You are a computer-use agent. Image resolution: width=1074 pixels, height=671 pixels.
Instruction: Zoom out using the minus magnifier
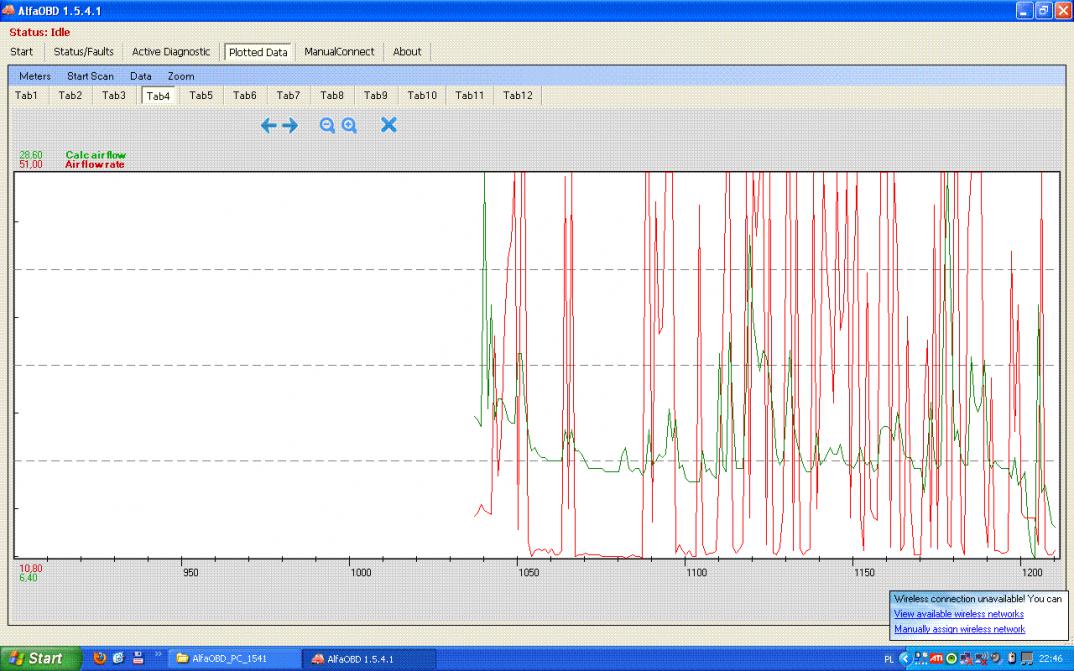[327, 125]
